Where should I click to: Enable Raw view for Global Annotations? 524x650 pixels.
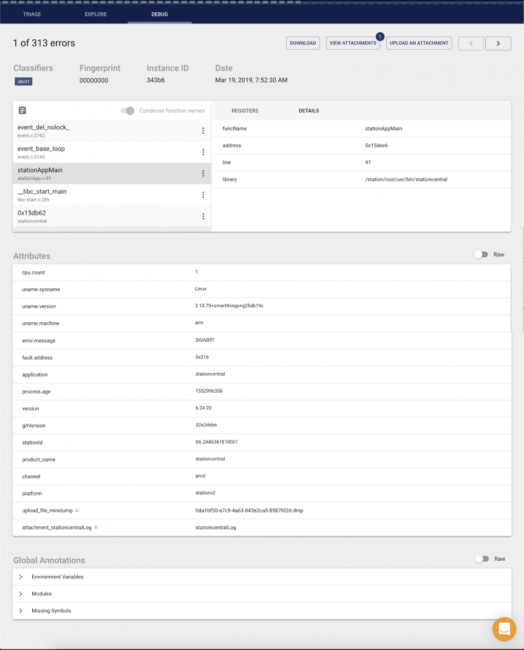tap(482, 559)
